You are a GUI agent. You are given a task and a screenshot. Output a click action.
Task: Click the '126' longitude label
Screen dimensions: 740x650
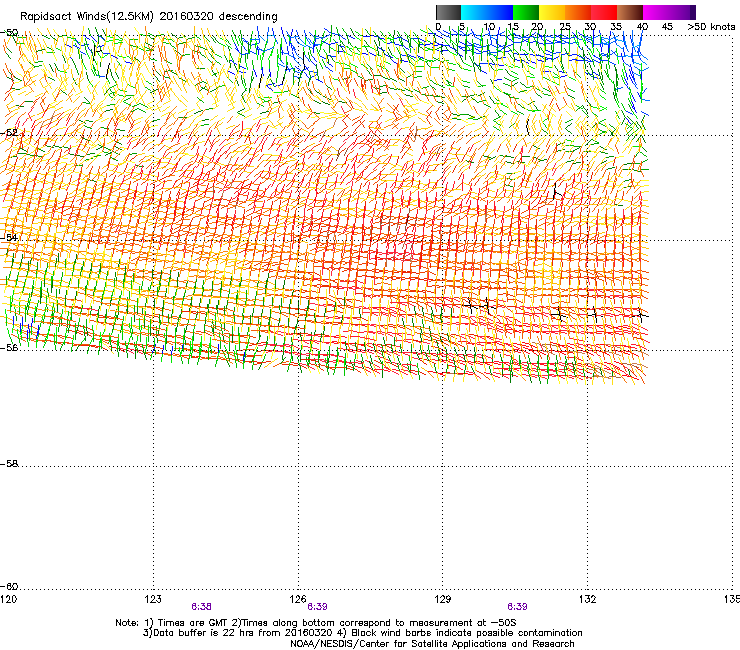click(298, 599)
